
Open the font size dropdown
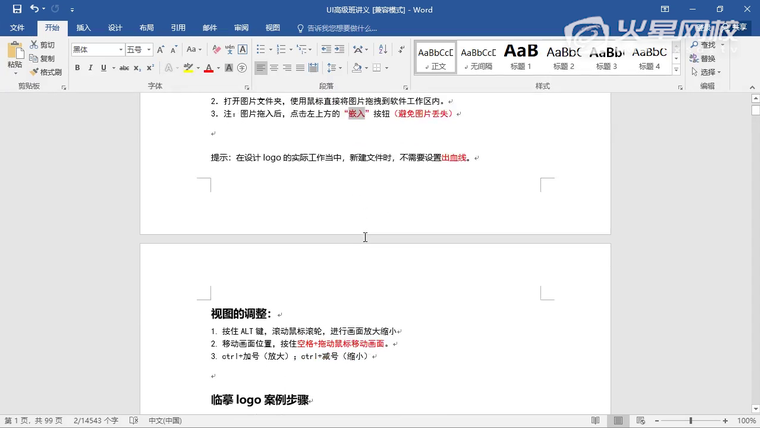(x=150, y=49)
